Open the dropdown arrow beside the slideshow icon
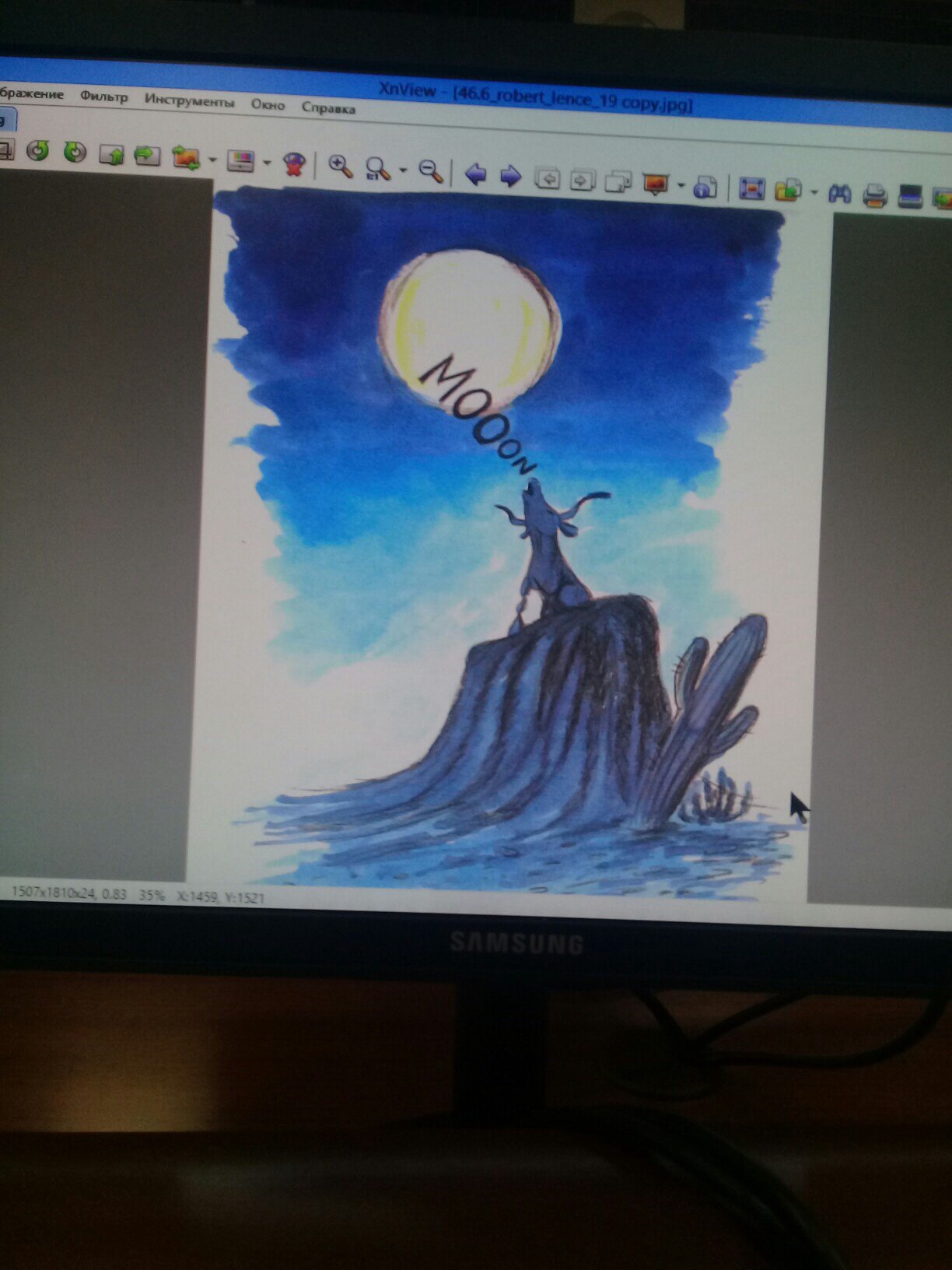Screen dimensions: 952x1270 tap(681, 185)
